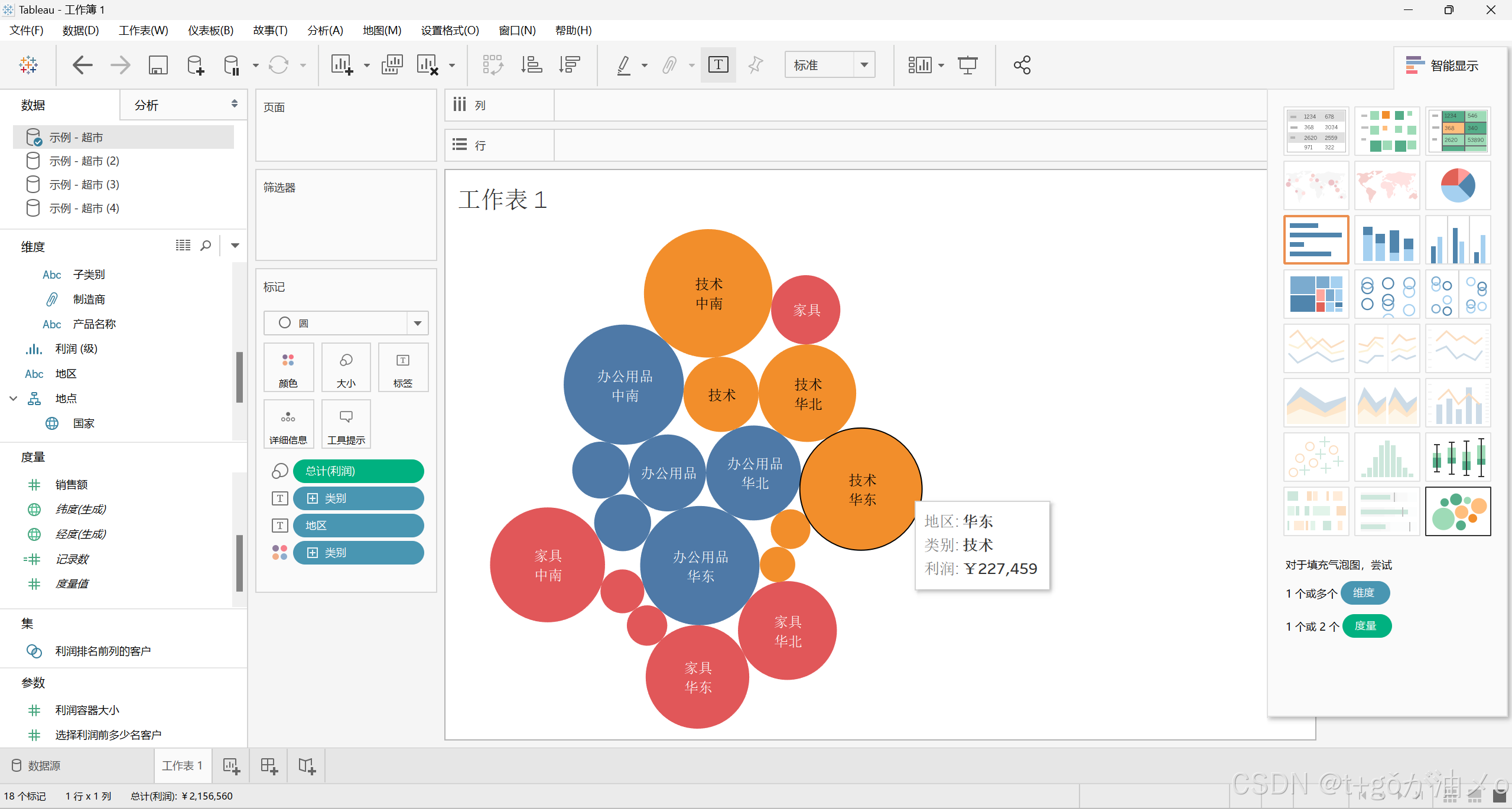Toggle the fix axes pin icon
This screenshot has width=1512, height=809.
coord(755,65)
